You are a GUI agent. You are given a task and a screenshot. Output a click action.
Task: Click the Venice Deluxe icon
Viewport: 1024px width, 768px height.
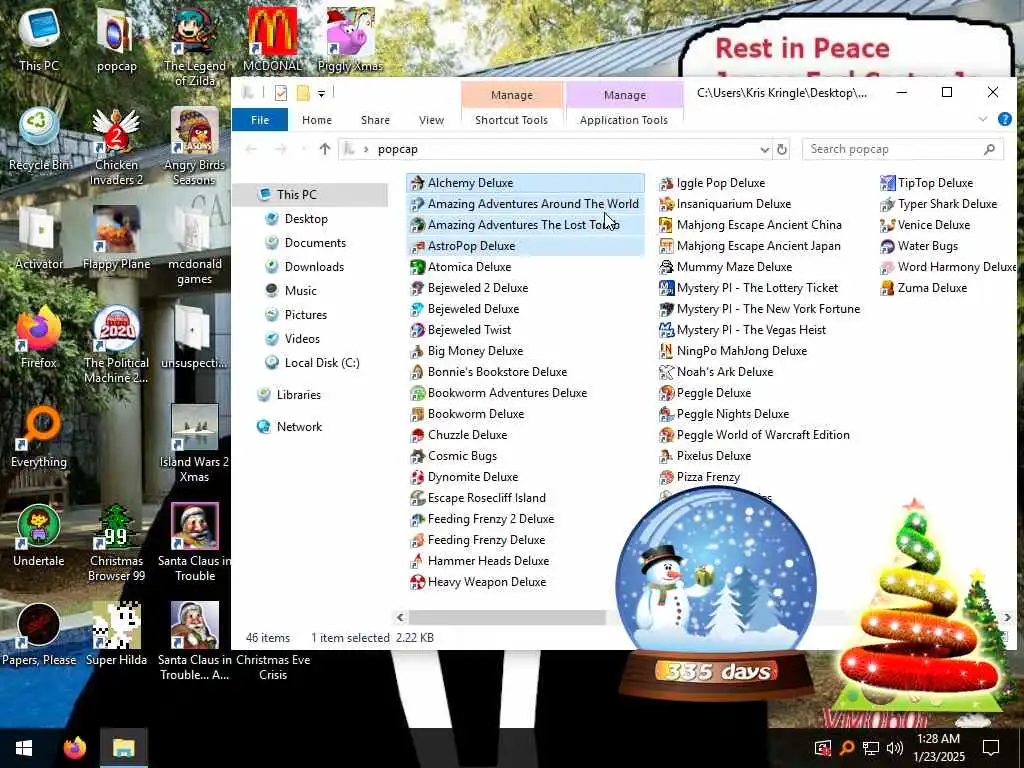pyautogui.click(x=888, y=225)
